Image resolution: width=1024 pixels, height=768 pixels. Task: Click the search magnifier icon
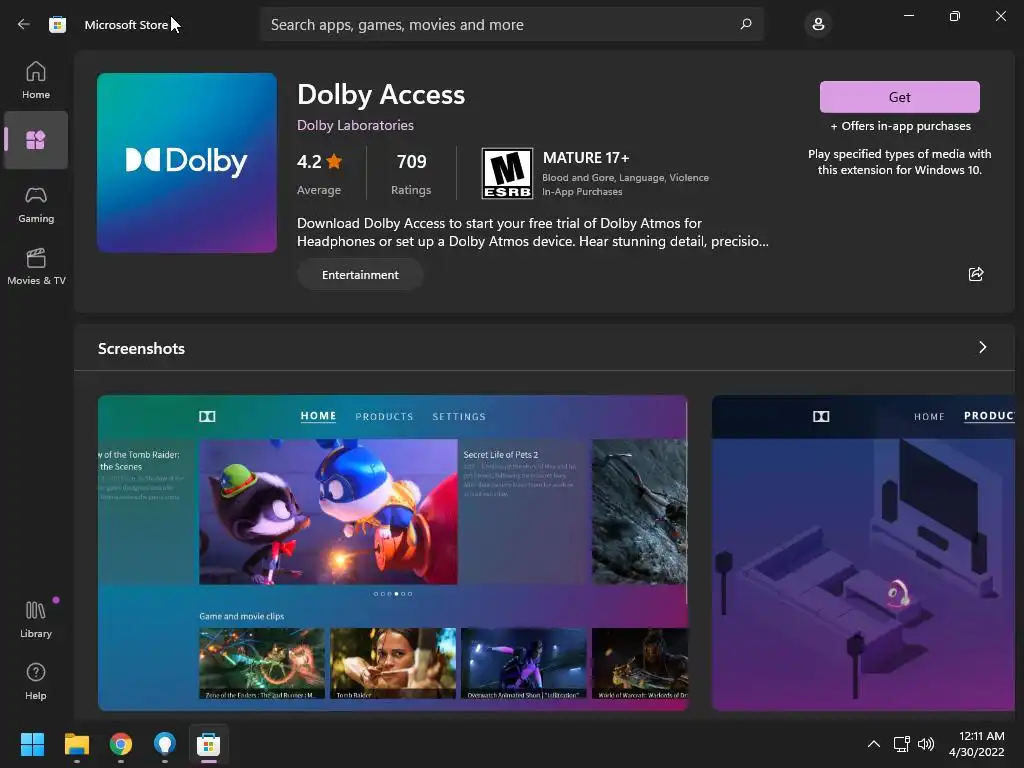746,24
